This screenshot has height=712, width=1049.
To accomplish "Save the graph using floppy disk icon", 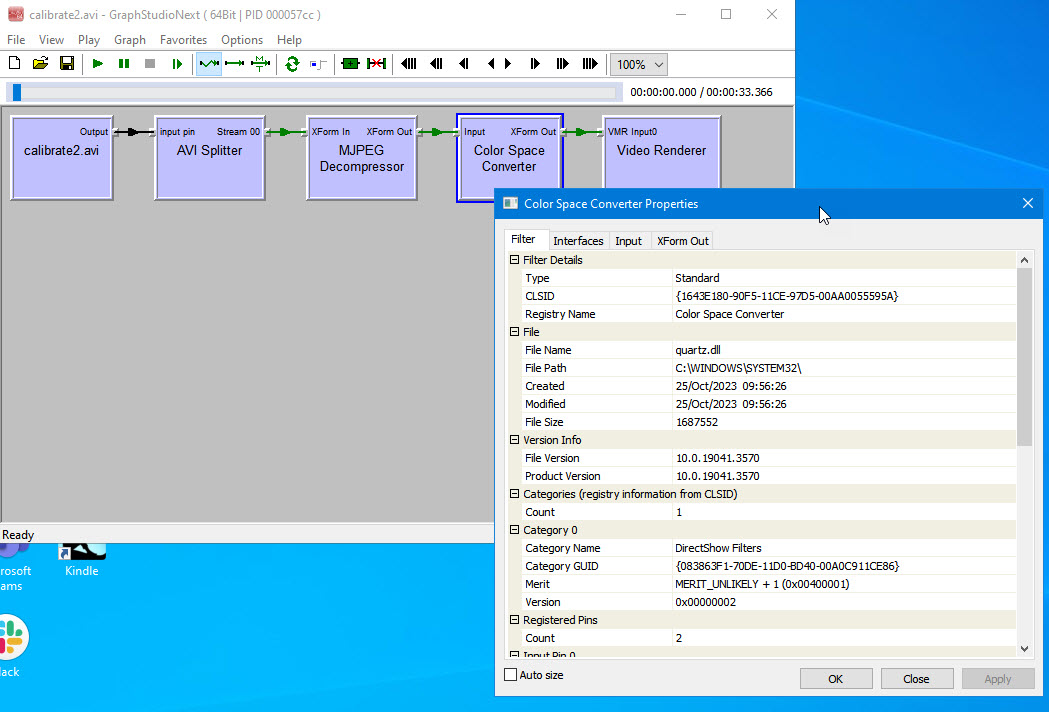I will point(67,64).
